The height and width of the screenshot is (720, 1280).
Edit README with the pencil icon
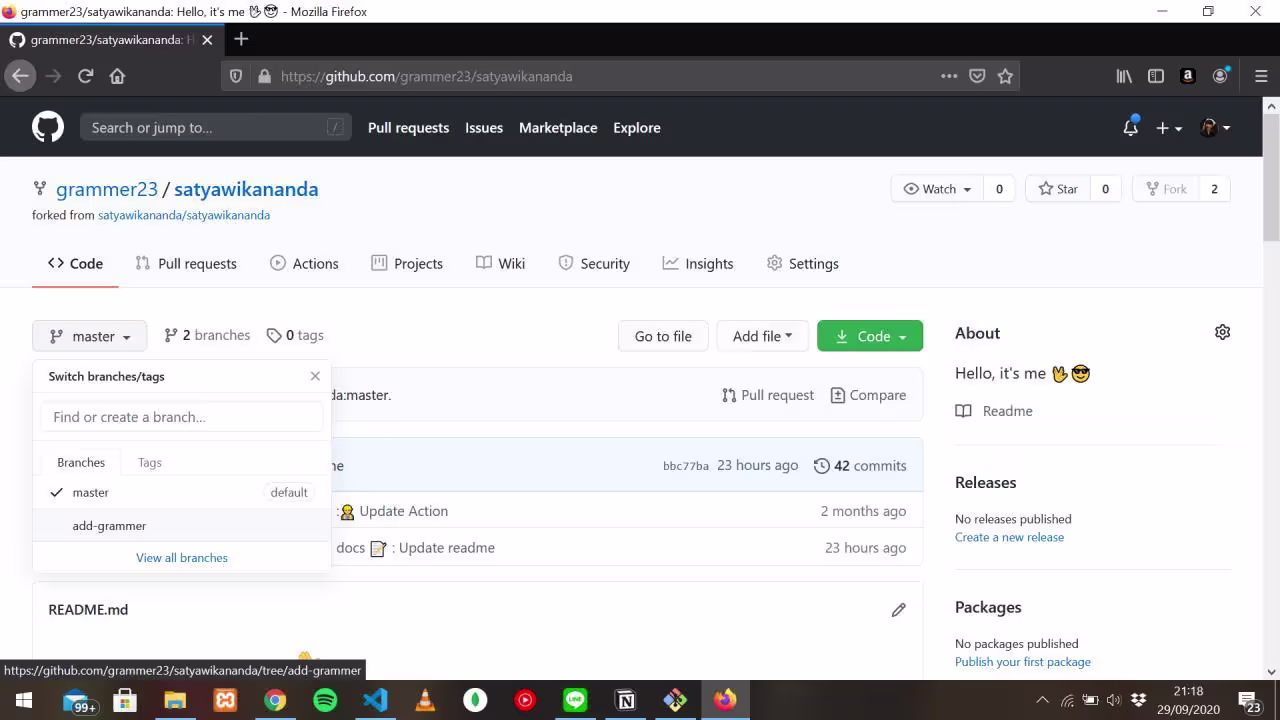pos(898,609)
